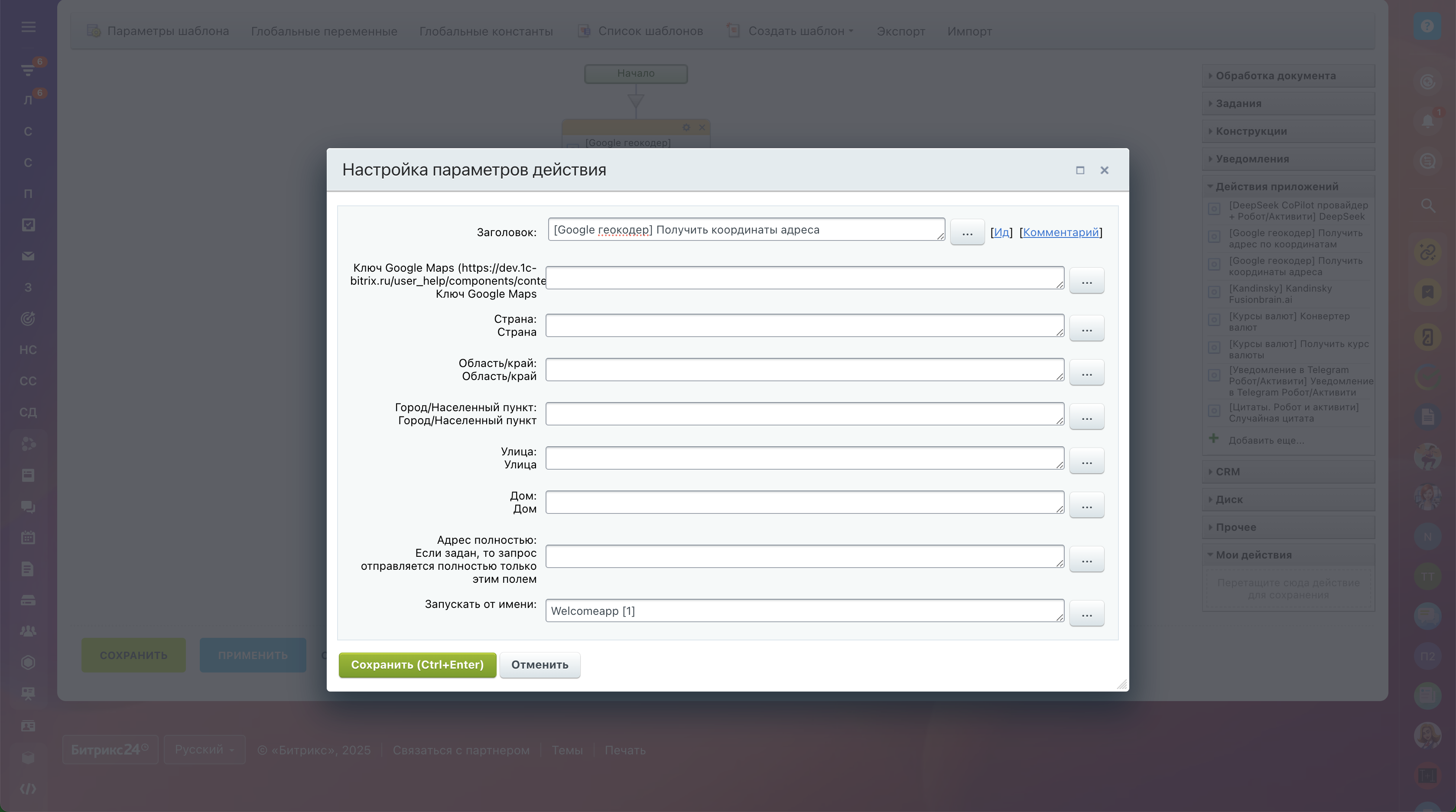Screen dimensions: 1456x812
Task: Click the Сохранить (Ctrl+Enter) button
Action: tap(417, 665)
